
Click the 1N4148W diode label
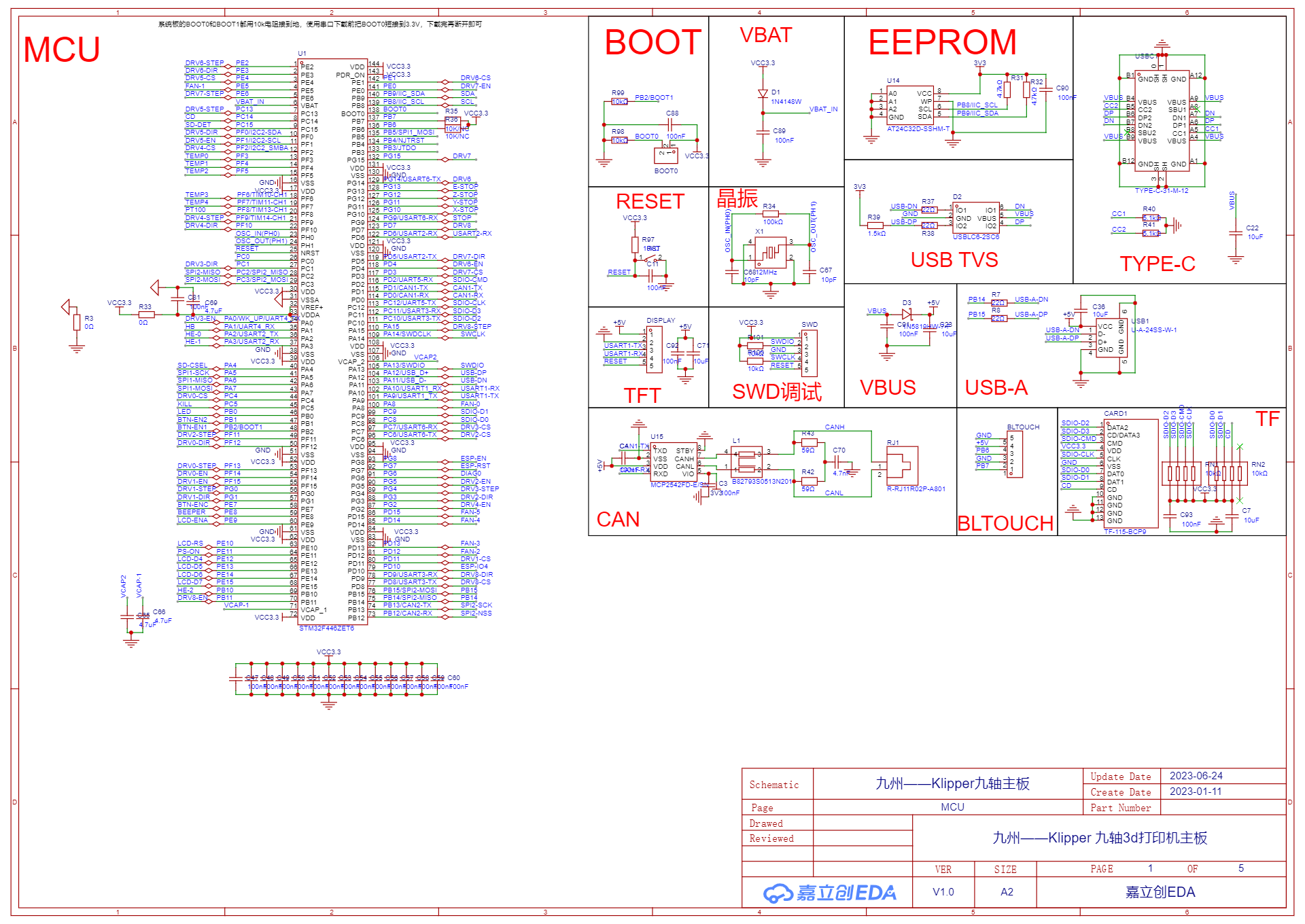tap(786, 102)
